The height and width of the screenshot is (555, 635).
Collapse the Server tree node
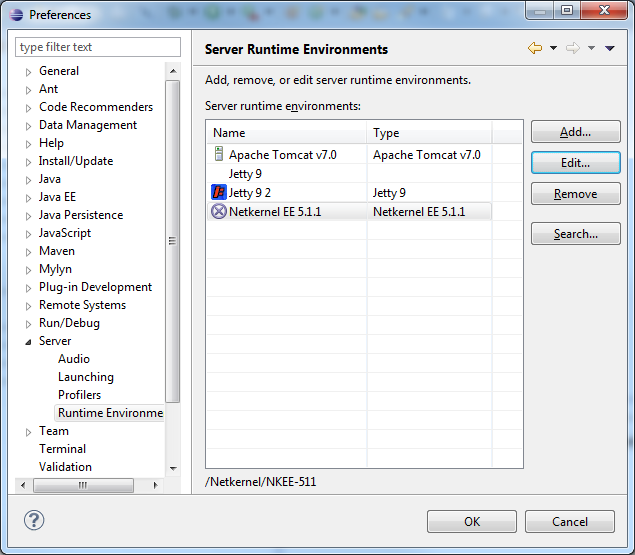28,342
